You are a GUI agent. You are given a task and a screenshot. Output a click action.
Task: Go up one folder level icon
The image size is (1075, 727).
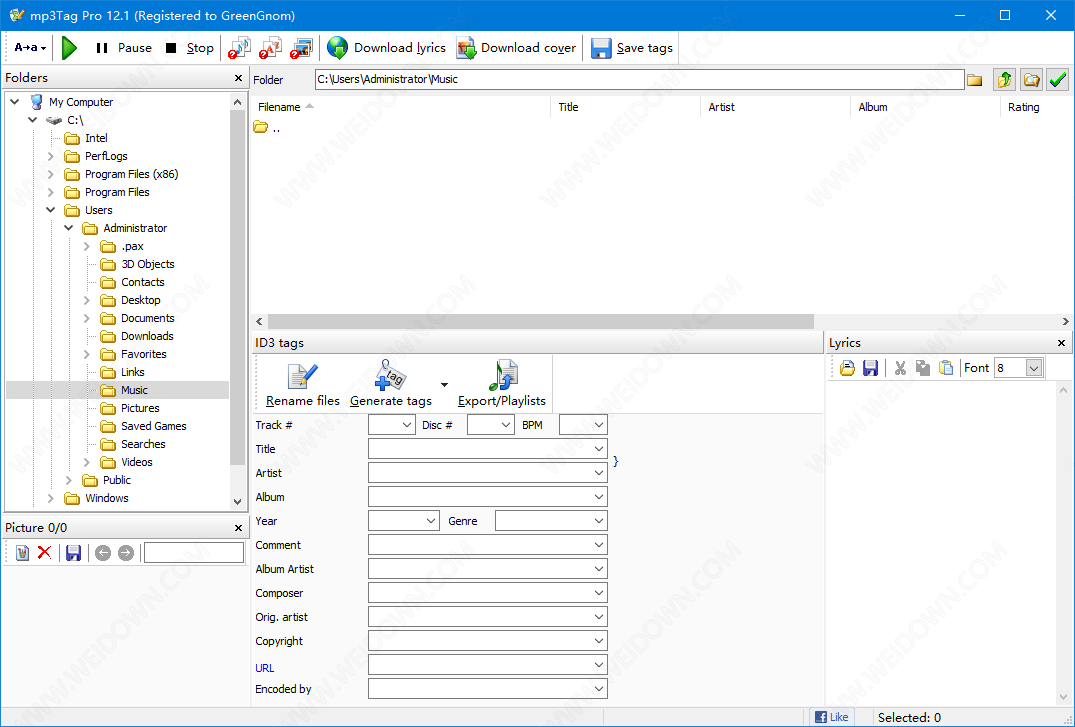click(1004, 80)
